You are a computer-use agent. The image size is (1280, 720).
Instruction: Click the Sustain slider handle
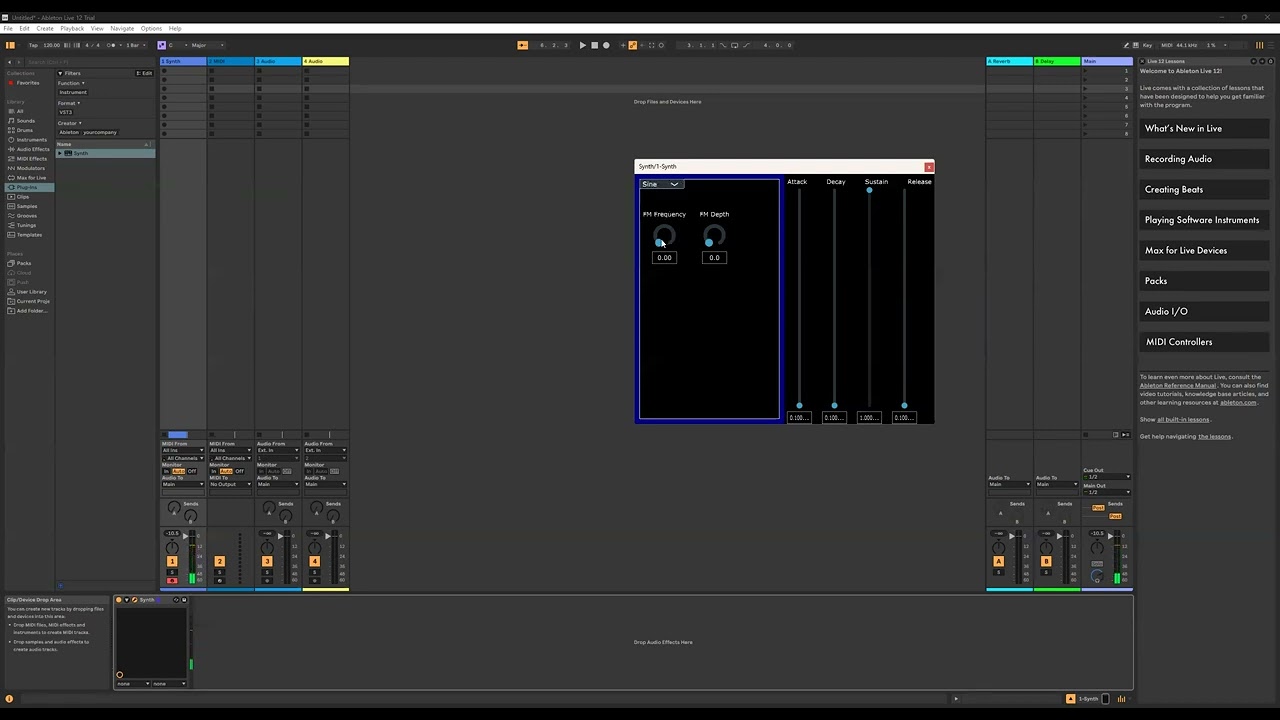(869, 190)
